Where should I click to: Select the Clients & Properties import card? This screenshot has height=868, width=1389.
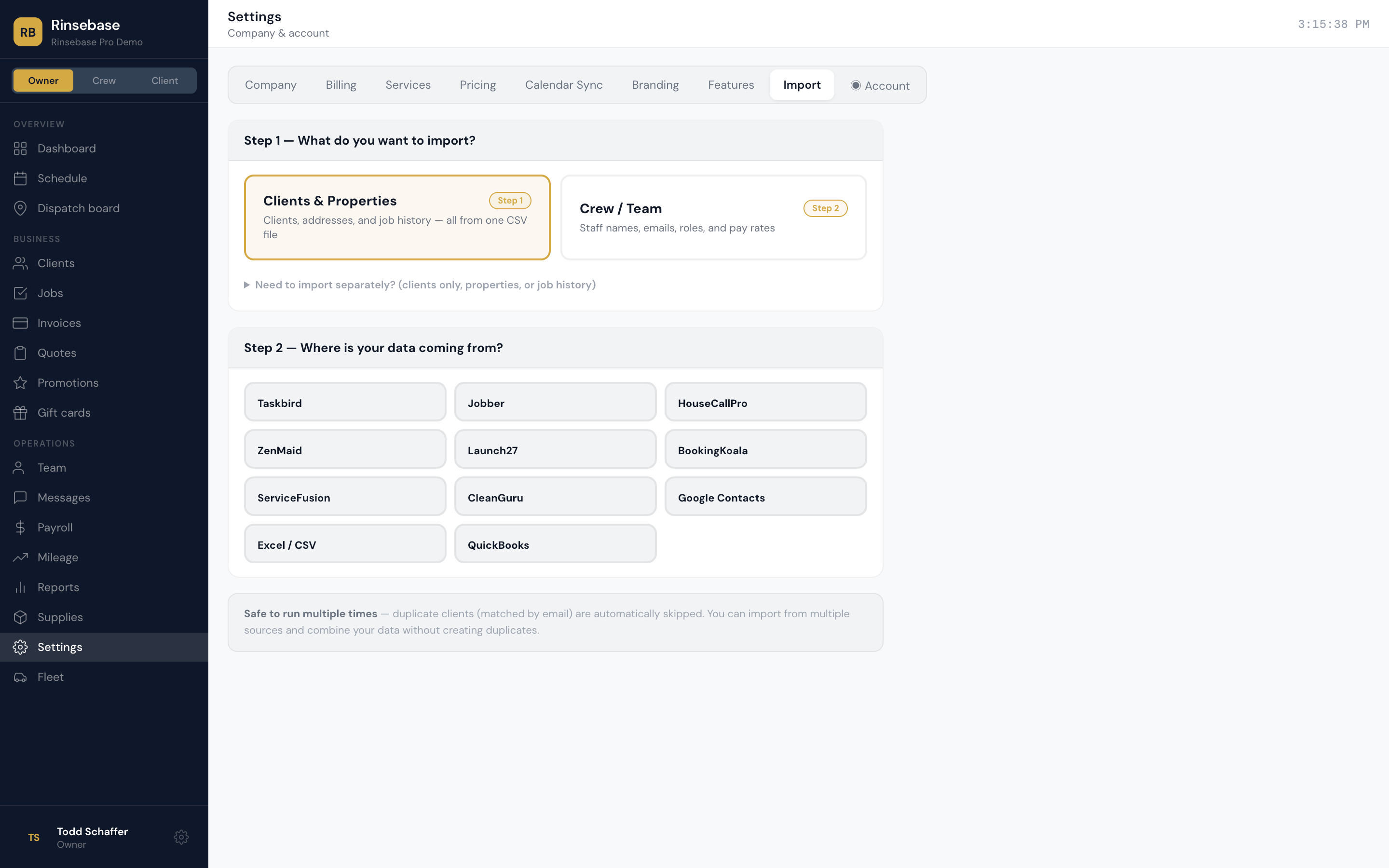[x=397, y=217]
